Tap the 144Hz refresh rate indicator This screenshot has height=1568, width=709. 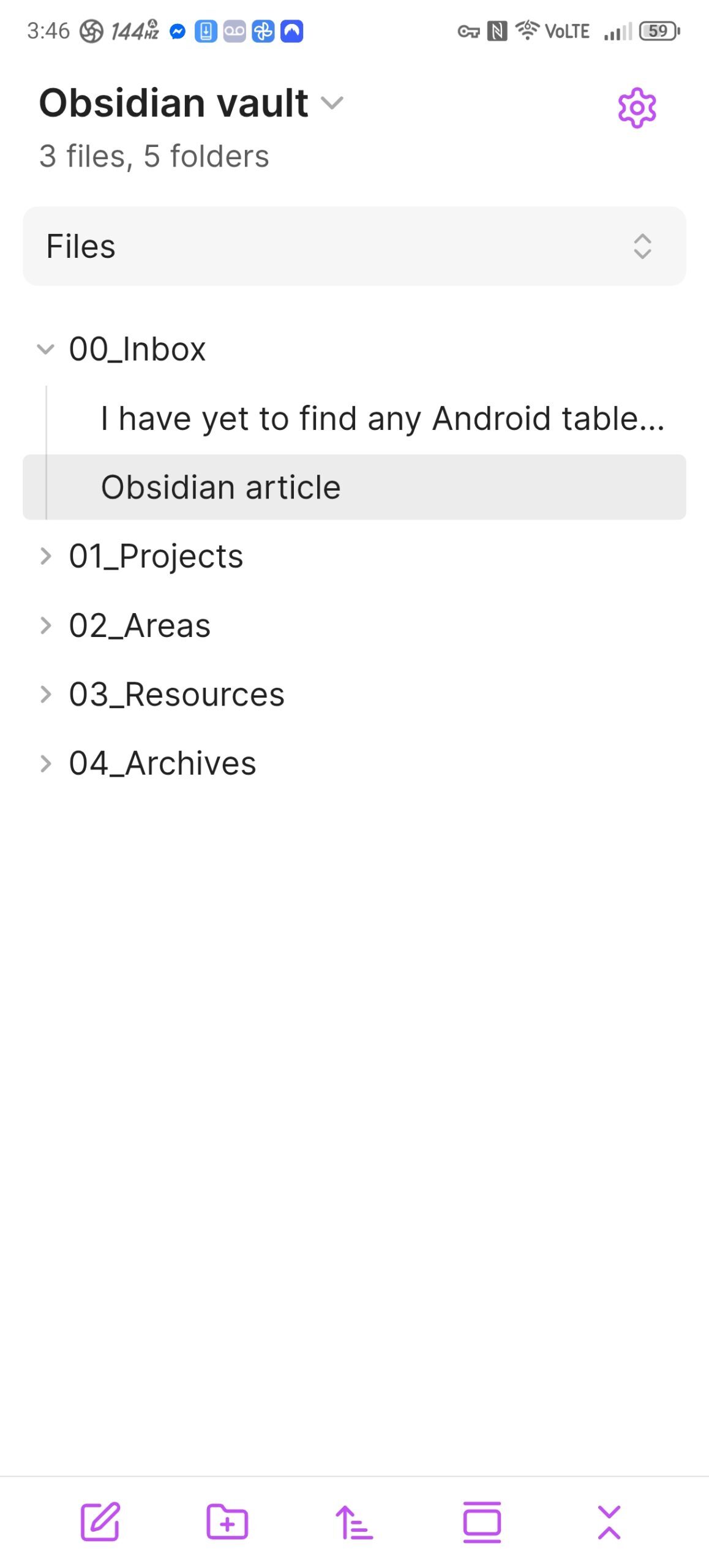(135, 31)
